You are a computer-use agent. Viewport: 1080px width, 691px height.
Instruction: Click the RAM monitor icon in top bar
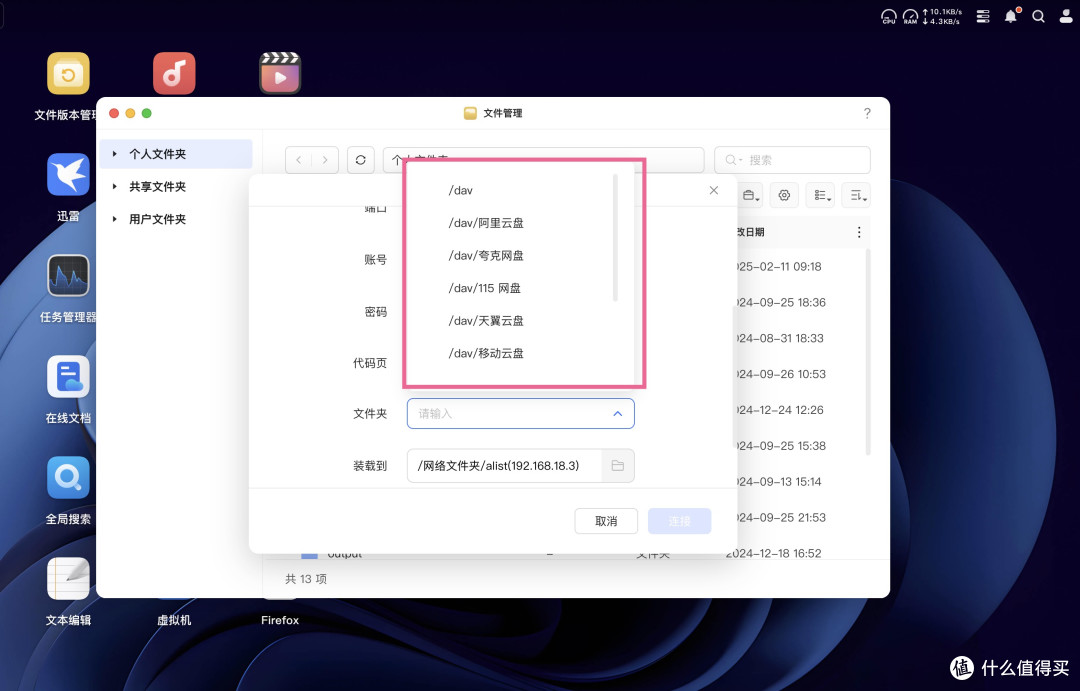(911, 17)
